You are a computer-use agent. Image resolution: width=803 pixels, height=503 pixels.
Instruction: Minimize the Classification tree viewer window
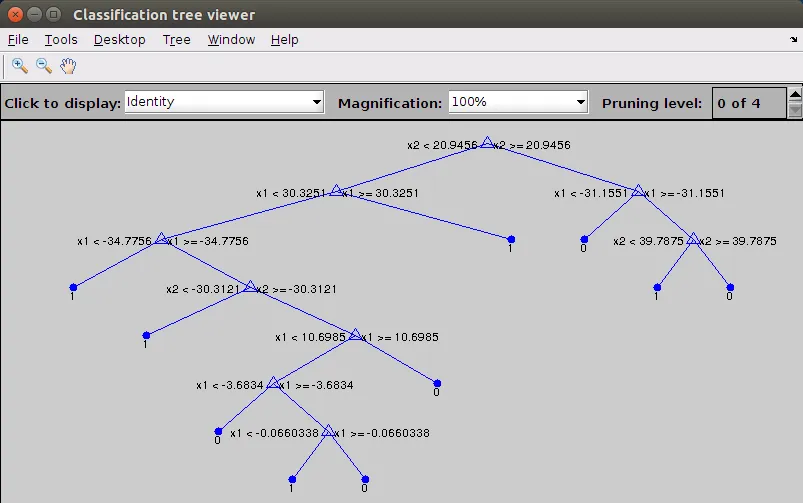[x=34, y=14]
